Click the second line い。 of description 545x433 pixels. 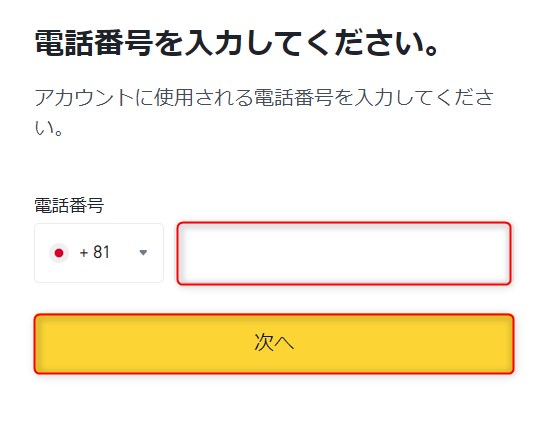(49, 128)
